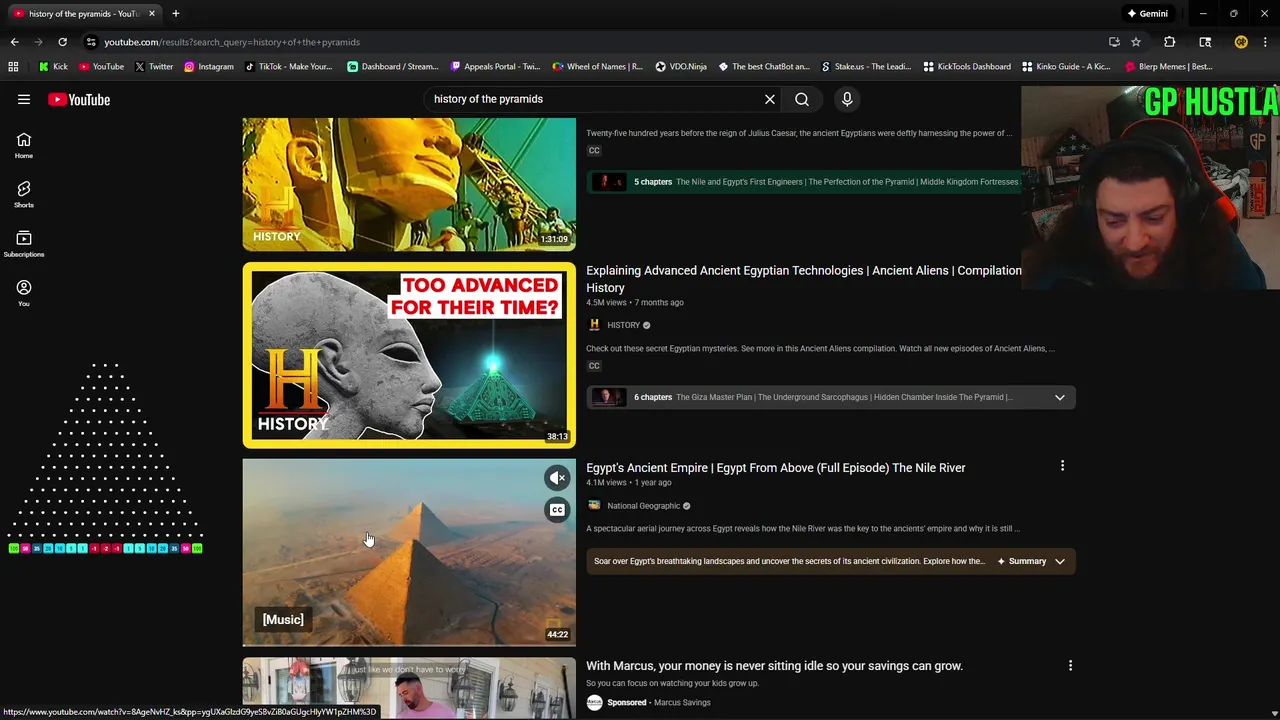Open the 'Too Advanced For Their Time' thumbnail
1280x720 pixels.
click(409, 355)
